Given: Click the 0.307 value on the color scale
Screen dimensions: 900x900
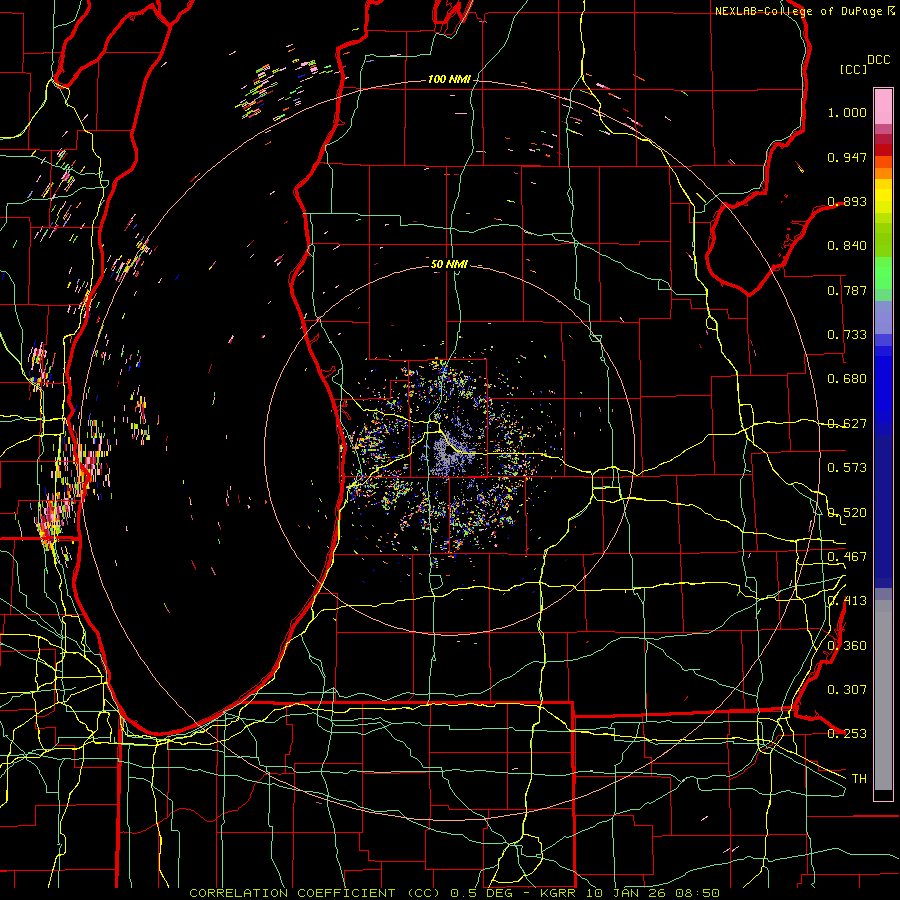Looking at the screenshot, I should pyautogui.click(x=847, y=690).
